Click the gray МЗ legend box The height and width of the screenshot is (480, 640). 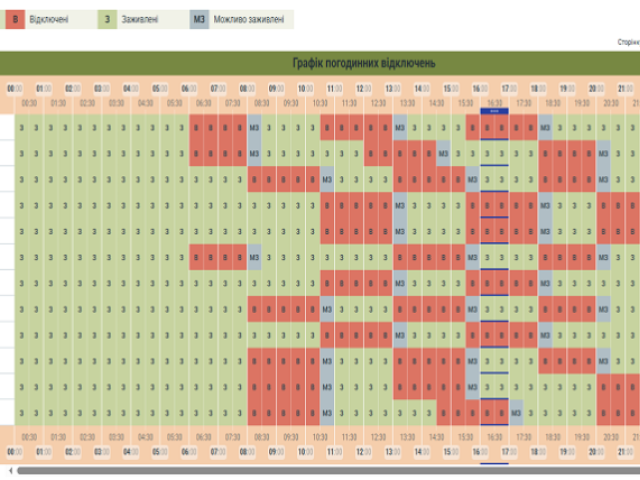click(199, 20)
